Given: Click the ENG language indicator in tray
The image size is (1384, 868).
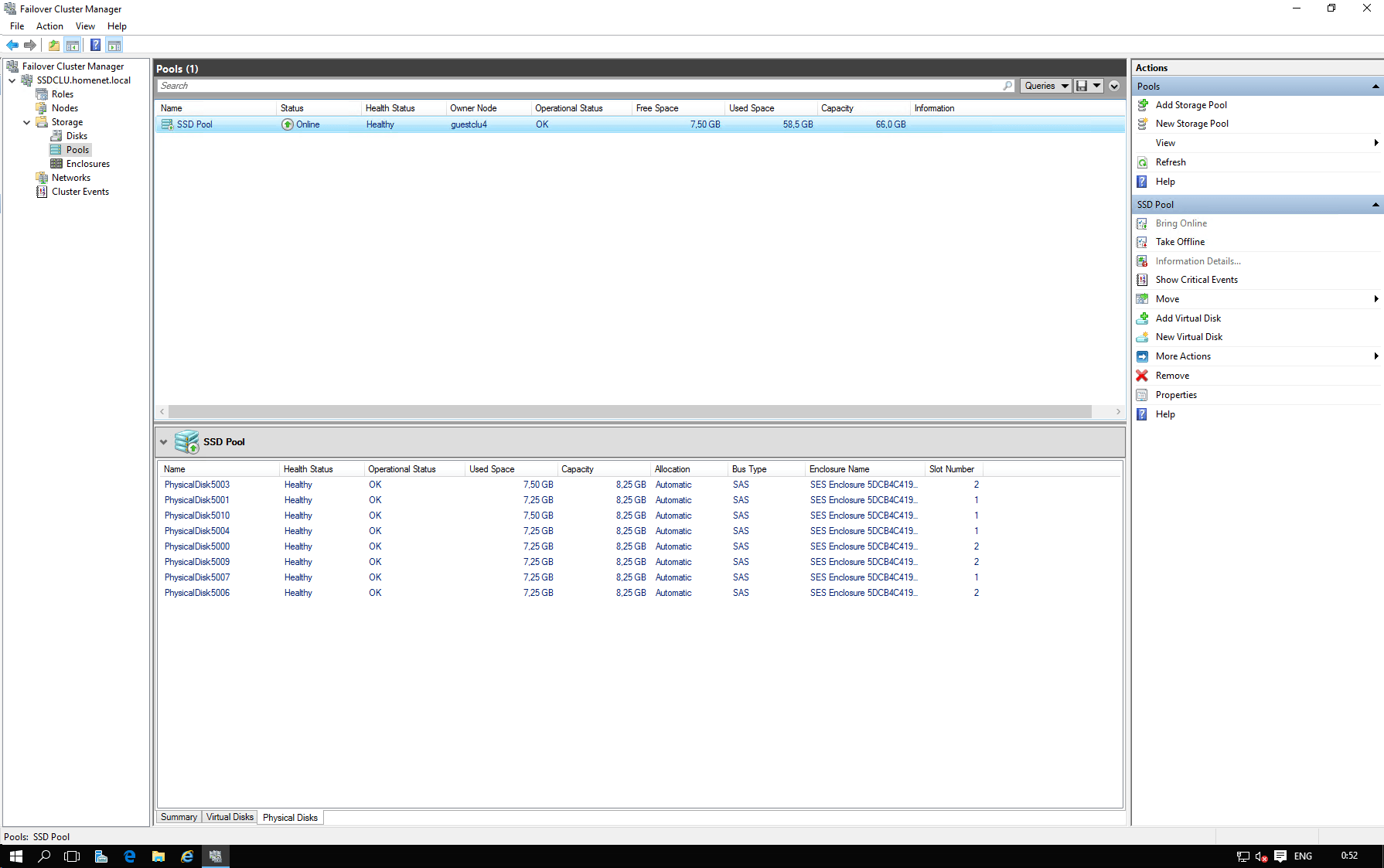Looking at the screenshot, I should pyautogui.click(x=1303, y=856).
